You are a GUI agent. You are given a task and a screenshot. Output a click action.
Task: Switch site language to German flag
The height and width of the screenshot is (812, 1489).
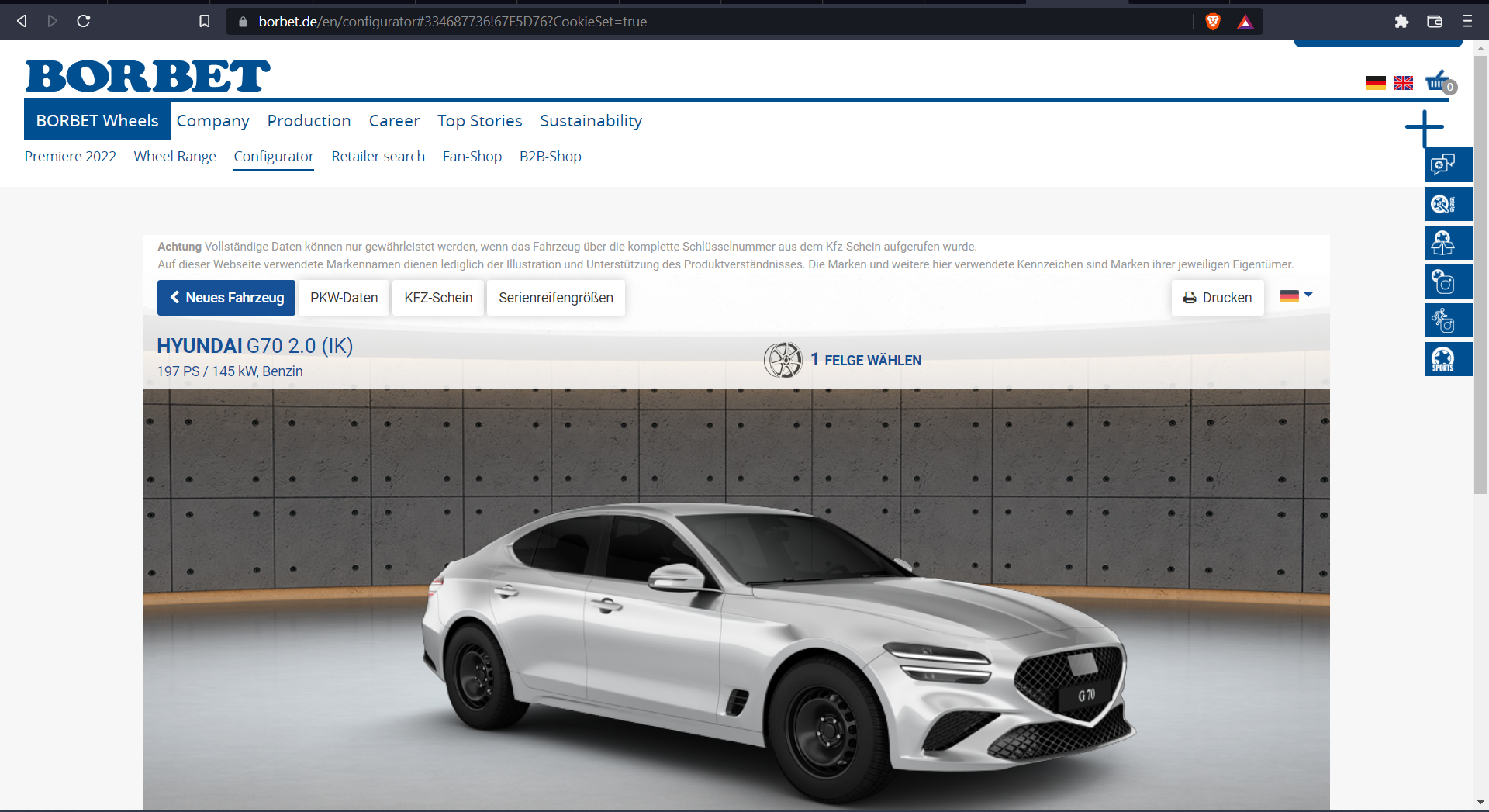[x=1376, y=83]
